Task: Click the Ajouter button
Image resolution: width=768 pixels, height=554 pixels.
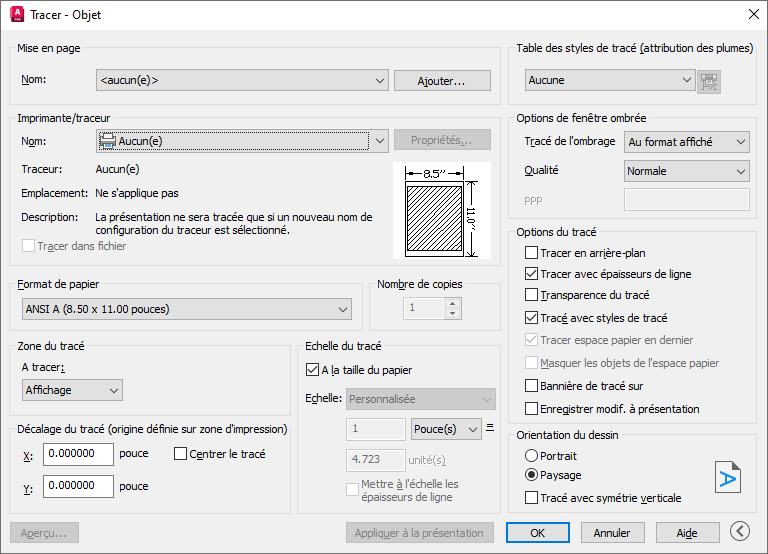Action: pyautogui.click(x=442, y=81)
